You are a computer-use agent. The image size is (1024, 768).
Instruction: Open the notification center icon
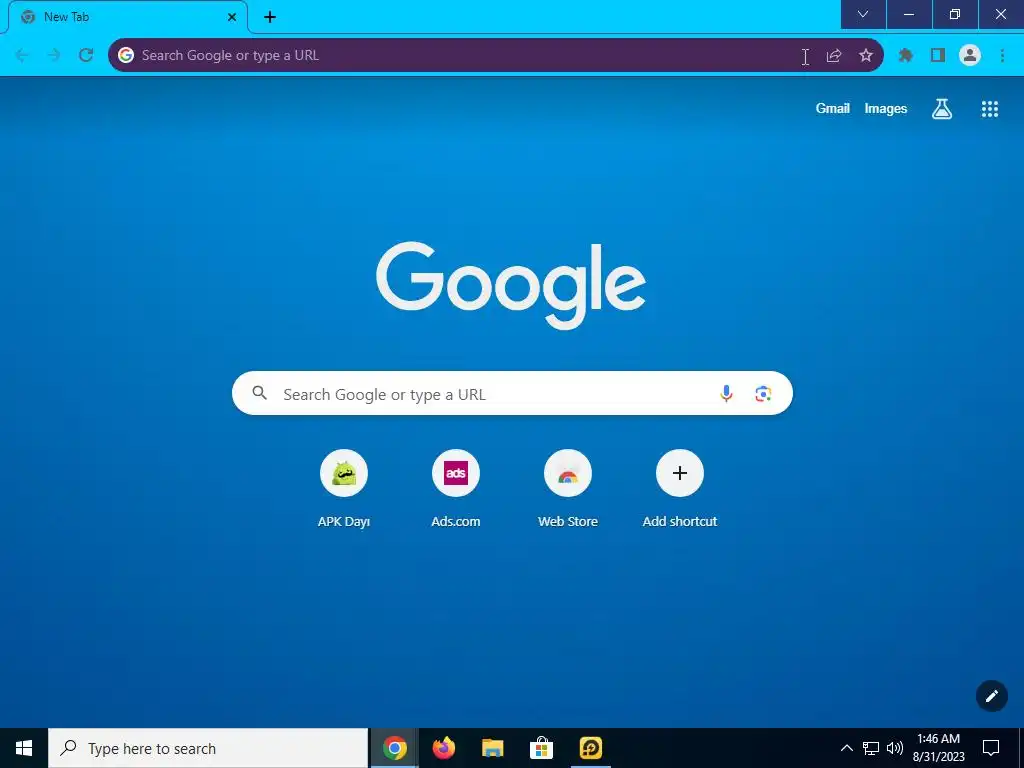pyautogui.click(x=991, y=748)
